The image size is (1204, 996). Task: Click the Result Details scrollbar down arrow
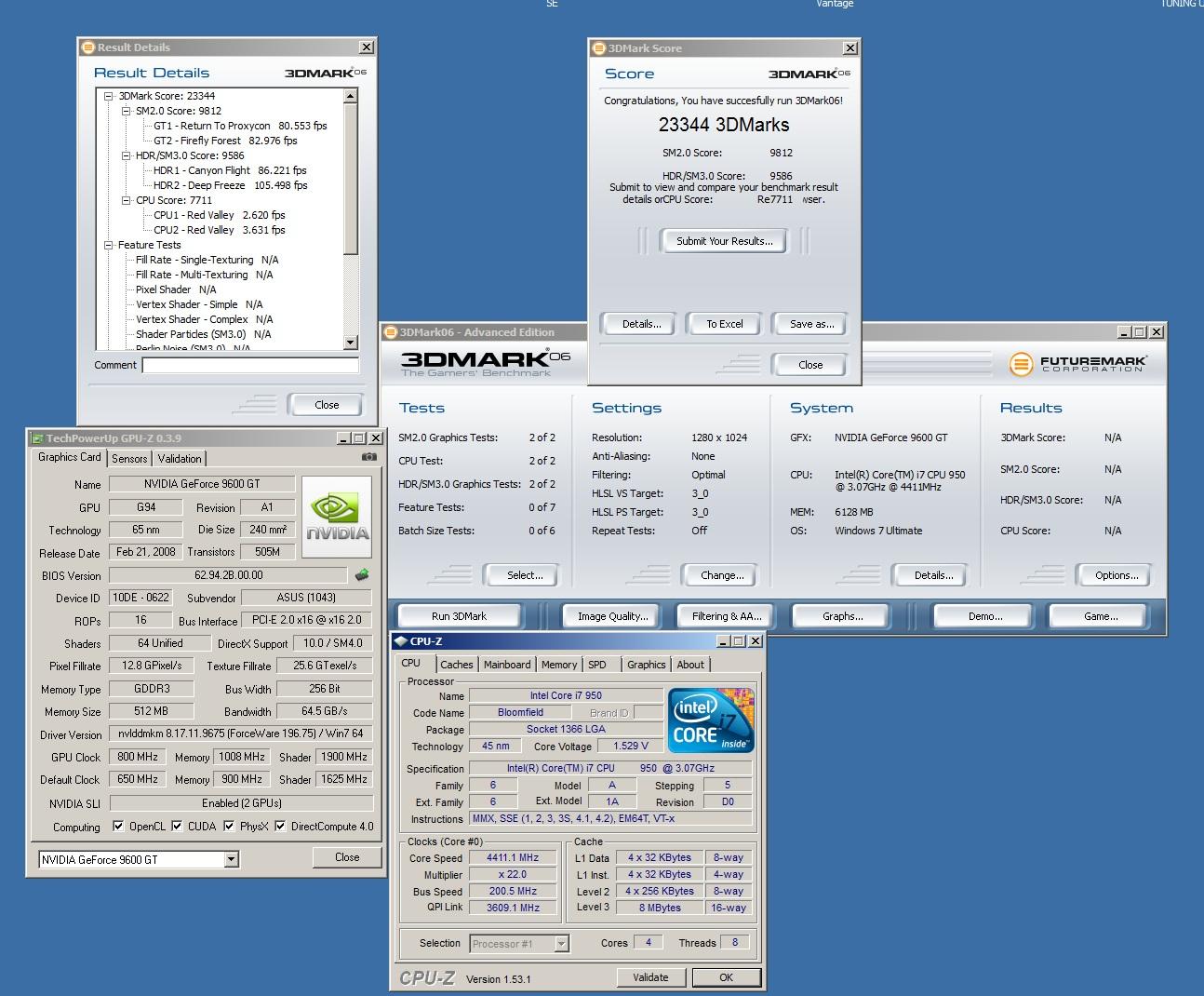(351, 343)
